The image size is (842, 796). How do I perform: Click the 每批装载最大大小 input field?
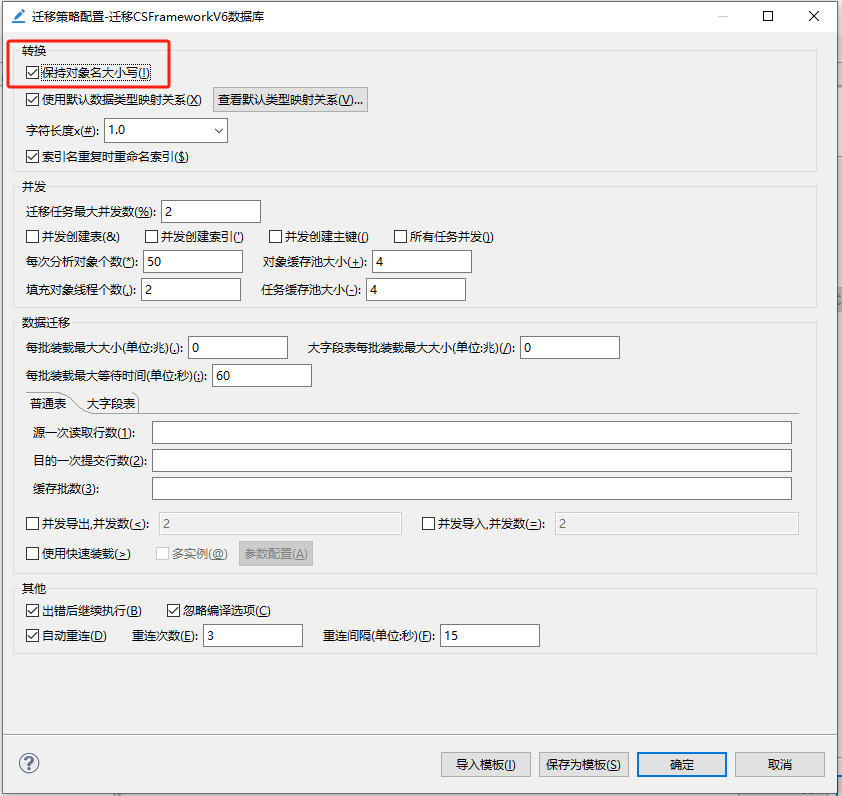pyautogui.click(x=238, y=348)
